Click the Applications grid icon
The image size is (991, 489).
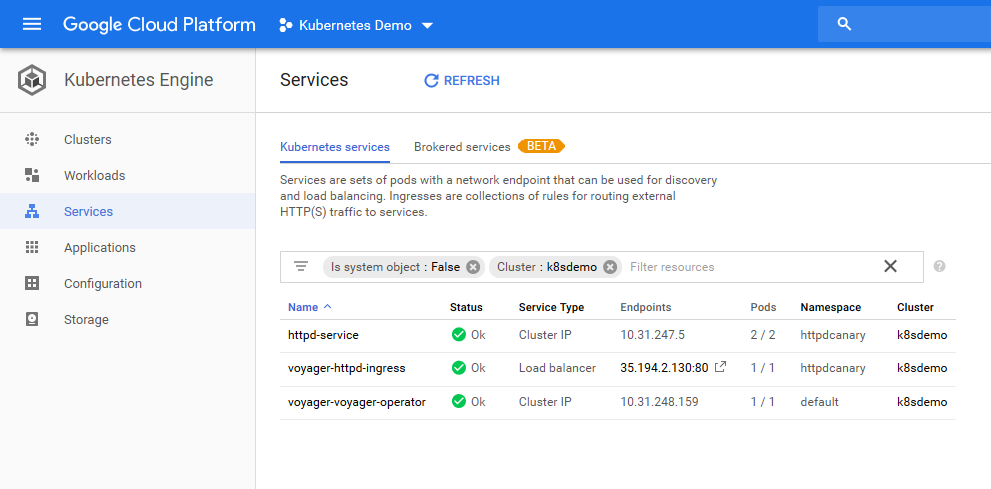[x=32, y=248]
